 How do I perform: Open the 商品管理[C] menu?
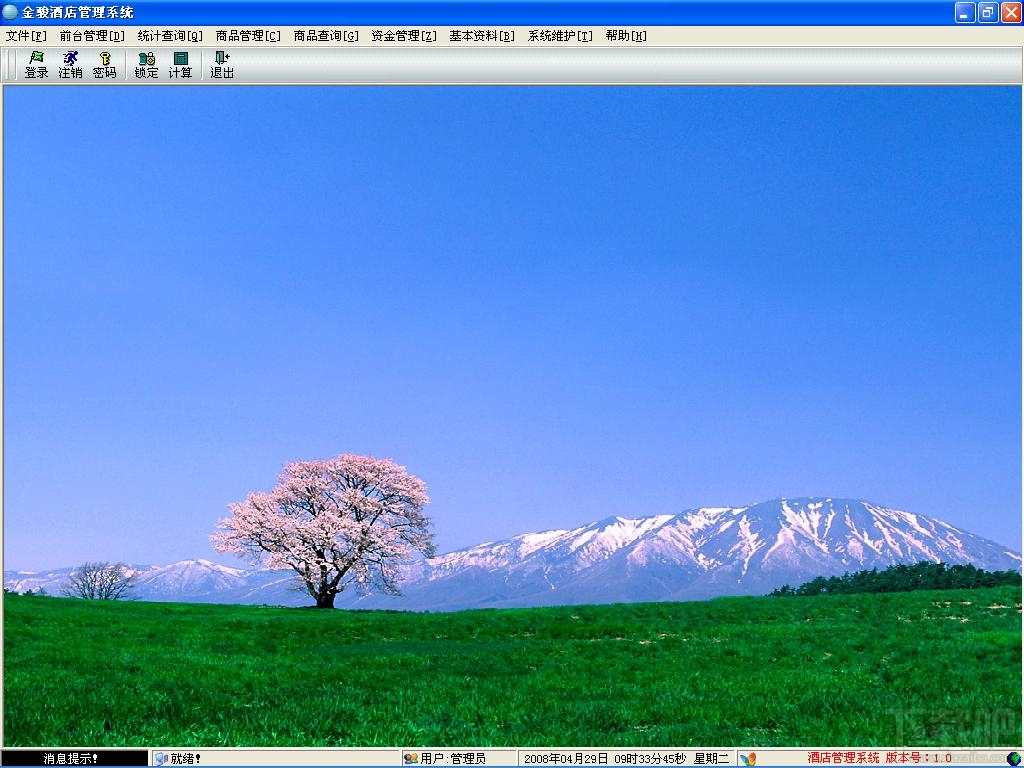[248, 36]
